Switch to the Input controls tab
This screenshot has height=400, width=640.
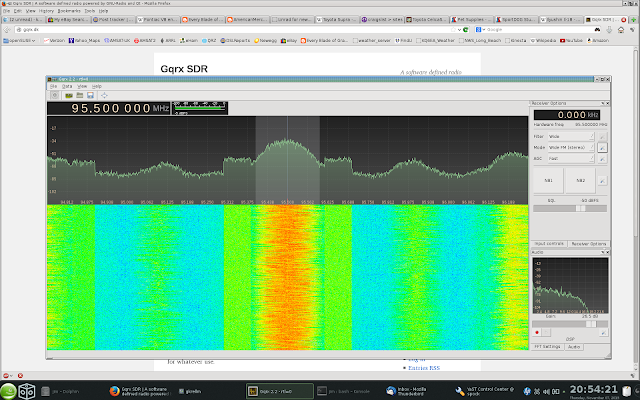[549, 244]
